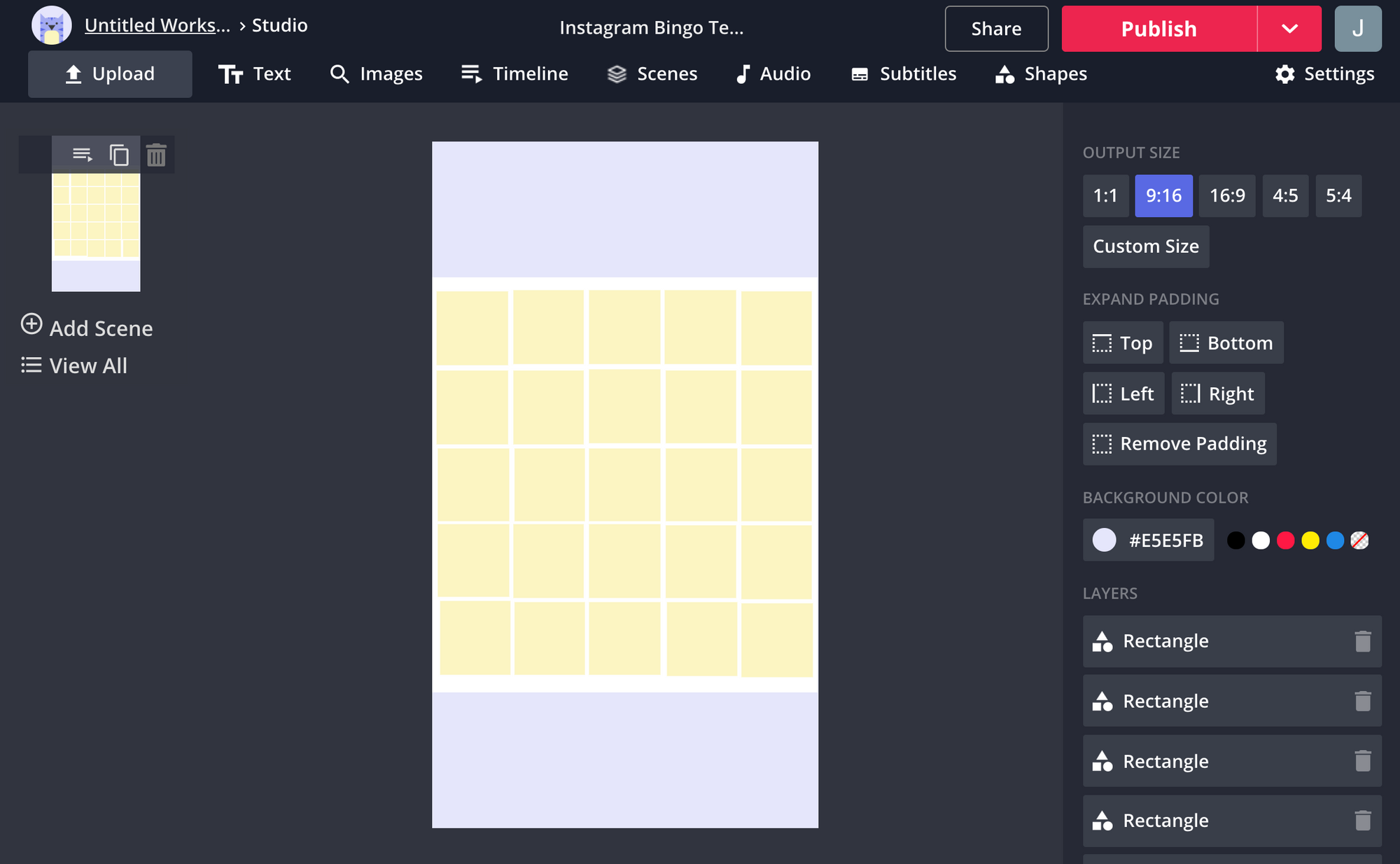
Task: Open the background color hex picker
Action: [x=1148, y=540]
